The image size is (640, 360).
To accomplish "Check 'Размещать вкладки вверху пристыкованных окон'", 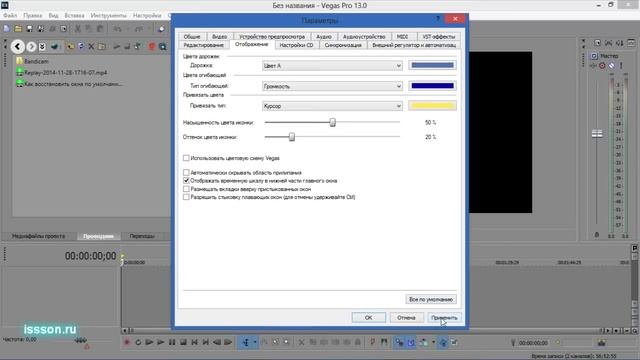I will [186, 189].
